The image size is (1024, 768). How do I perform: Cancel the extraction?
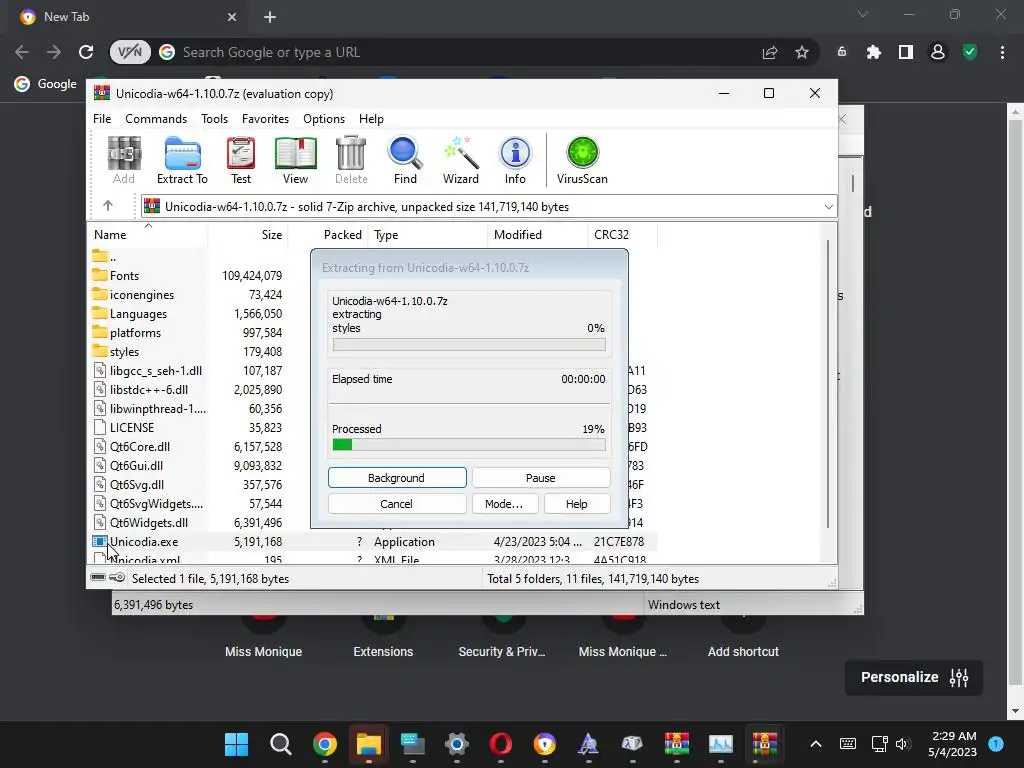[397, 504]
